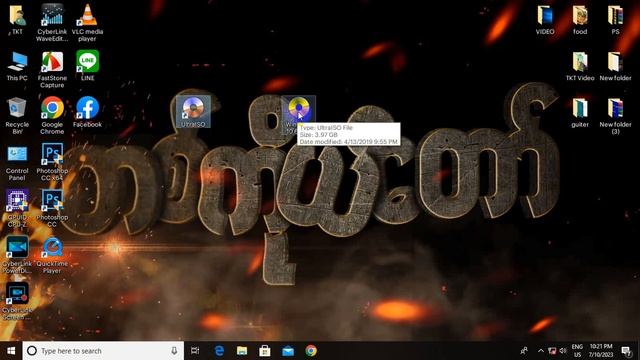Open the PS folder
Image resolution: width=640 pixels, height=360 pixels.
pyautogui.click(x=615, y=20)
